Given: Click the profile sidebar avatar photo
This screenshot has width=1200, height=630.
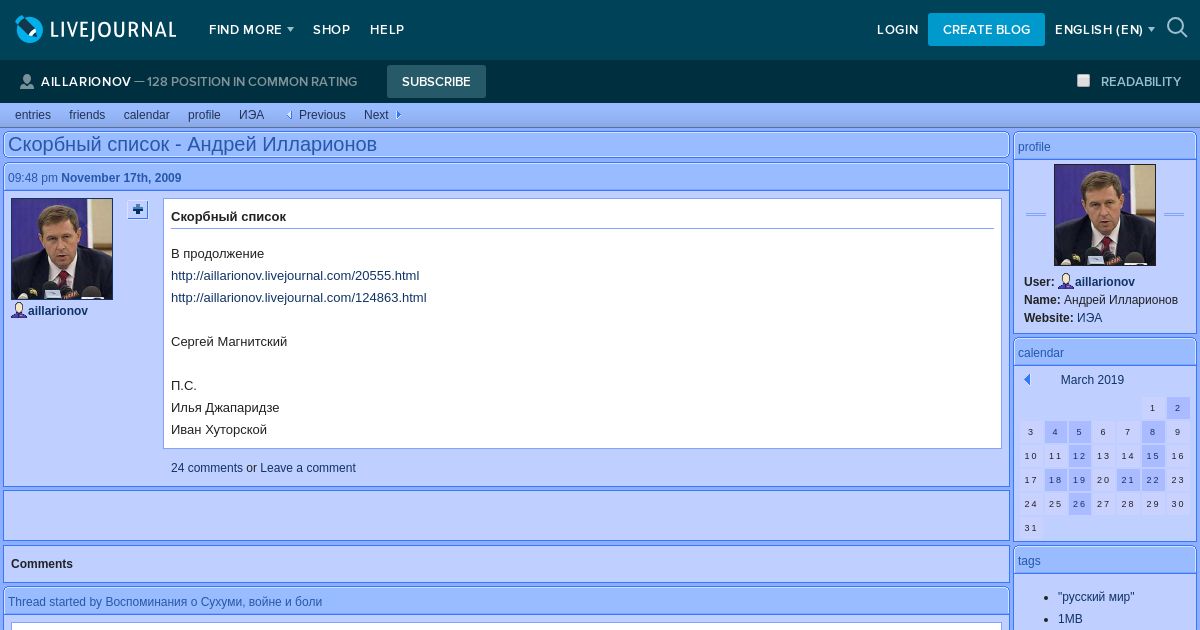Looking at the screenshot, I should (x=1105, y=215).
